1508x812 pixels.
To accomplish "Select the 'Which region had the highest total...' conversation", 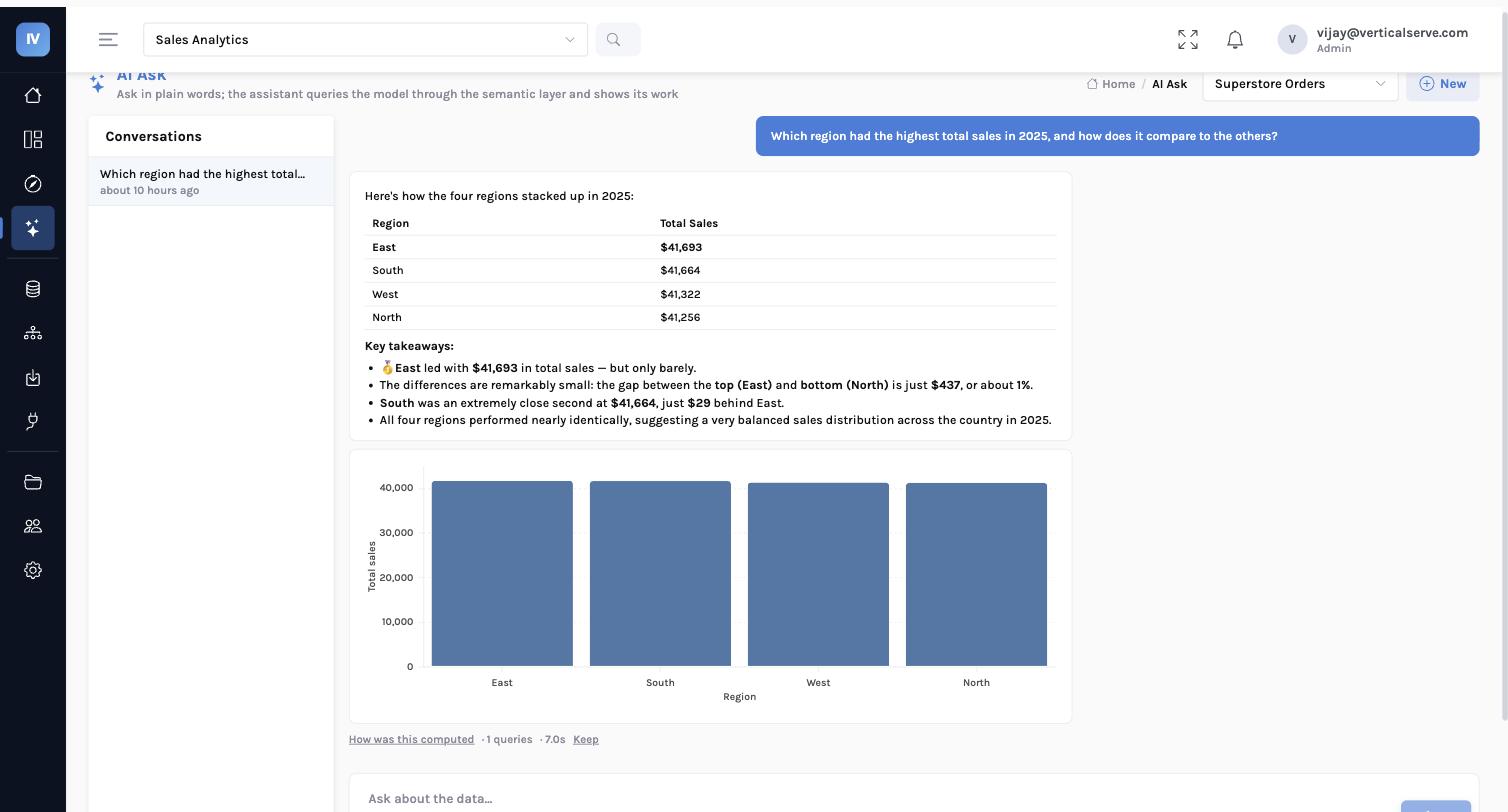I will 211,181.
